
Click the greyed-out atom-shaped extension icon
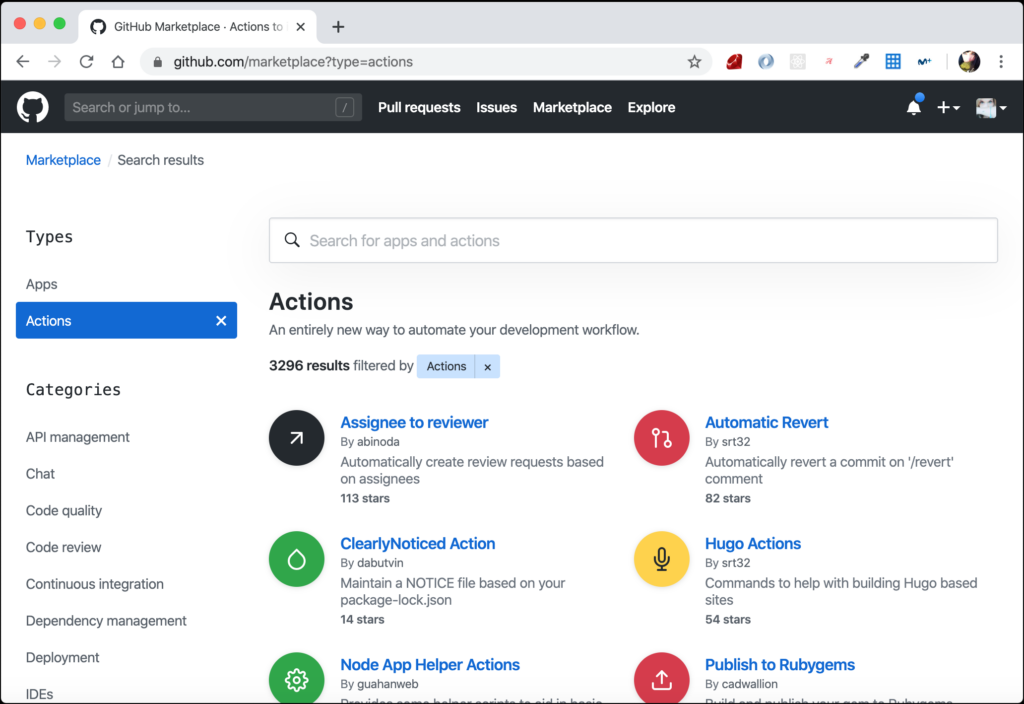(x=797, y=61)
